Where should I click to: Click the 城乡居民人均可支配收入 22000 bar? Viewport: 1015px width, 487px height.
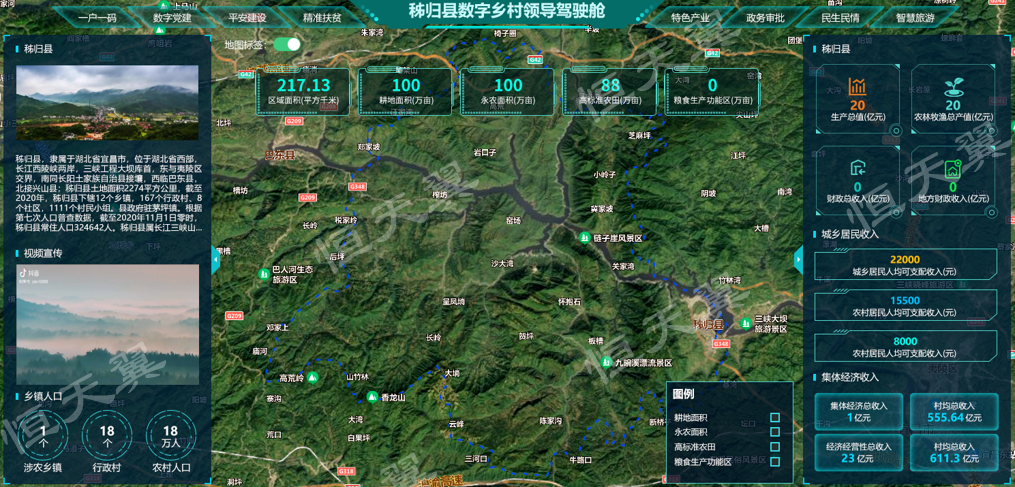pyautogui.click(x=905, y=264)
